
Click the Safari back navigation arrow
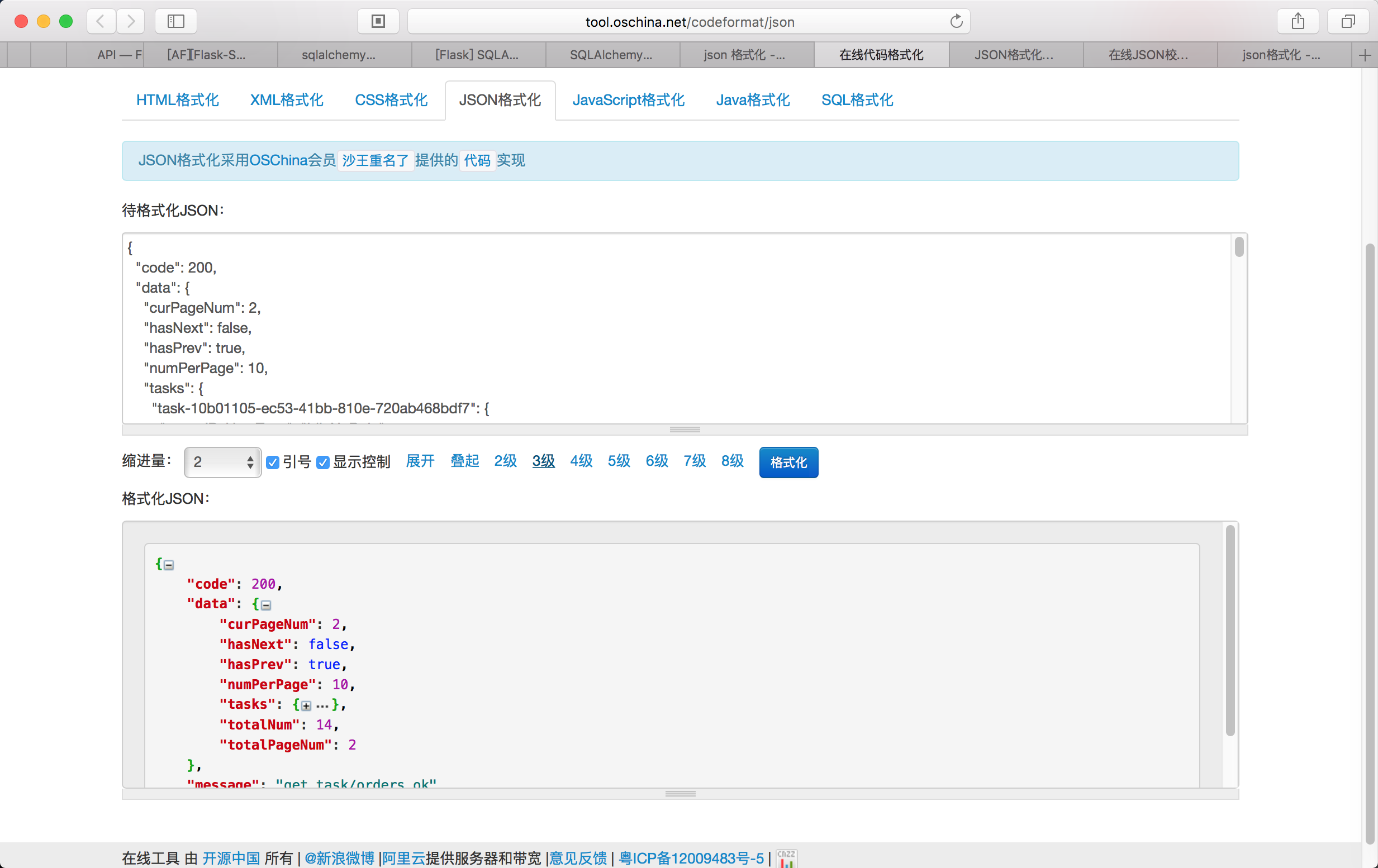point(101,22)
